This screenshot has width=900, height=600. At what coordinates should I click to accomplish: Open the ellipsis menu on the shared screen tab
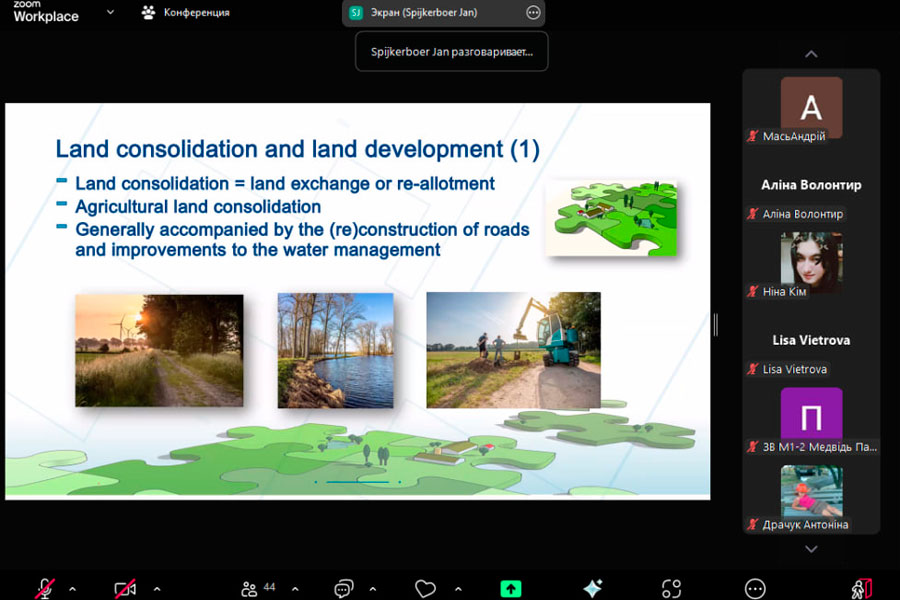533,13
